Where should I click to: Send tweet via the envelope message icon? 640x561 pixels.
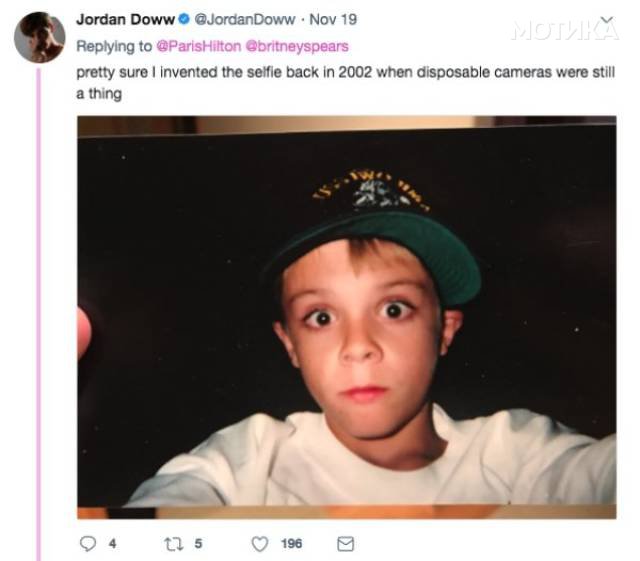pyautogui.click(x=346, y=543)
